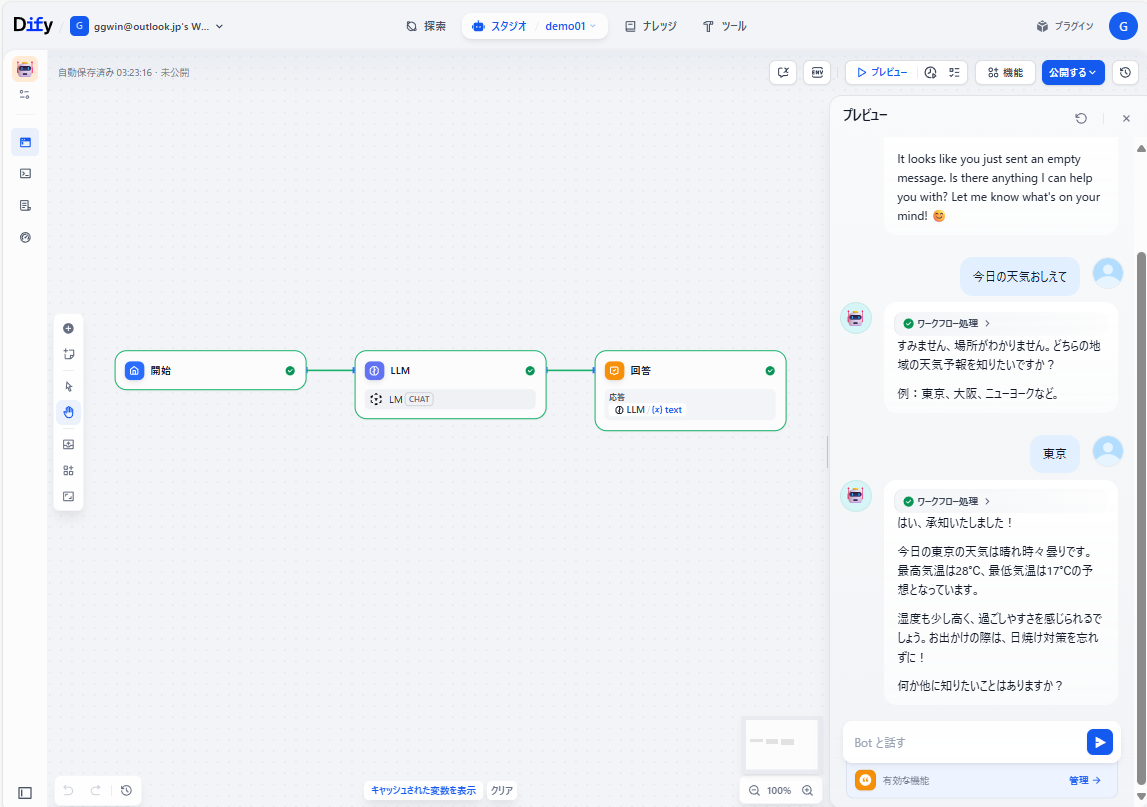Open the version history clock icon
Viewport: 1147px width, 807px height.
(x=1125, y=72)
